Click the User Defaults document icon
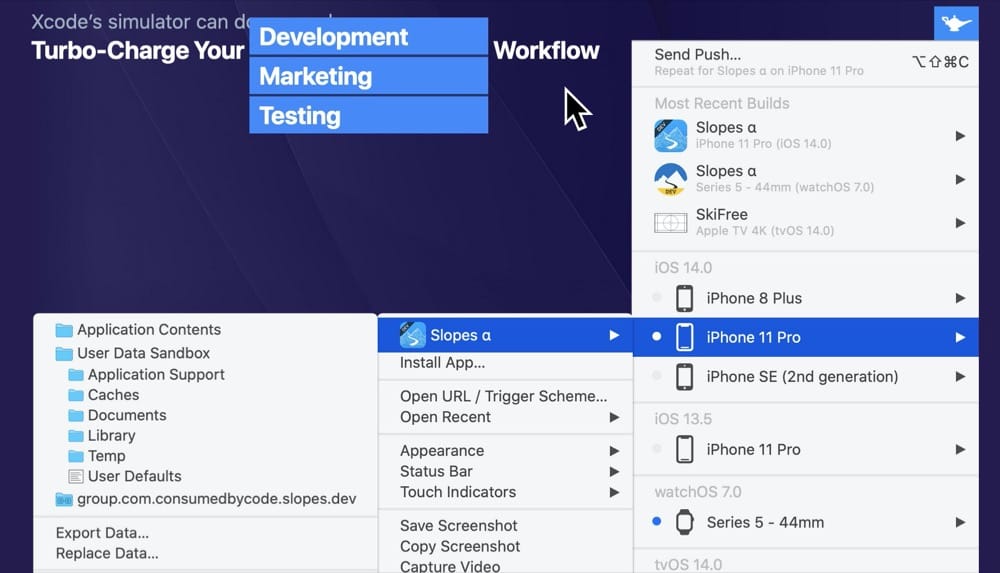This screenshot has width=1000, height=573. pyautogui.click(x=76, y=476)
